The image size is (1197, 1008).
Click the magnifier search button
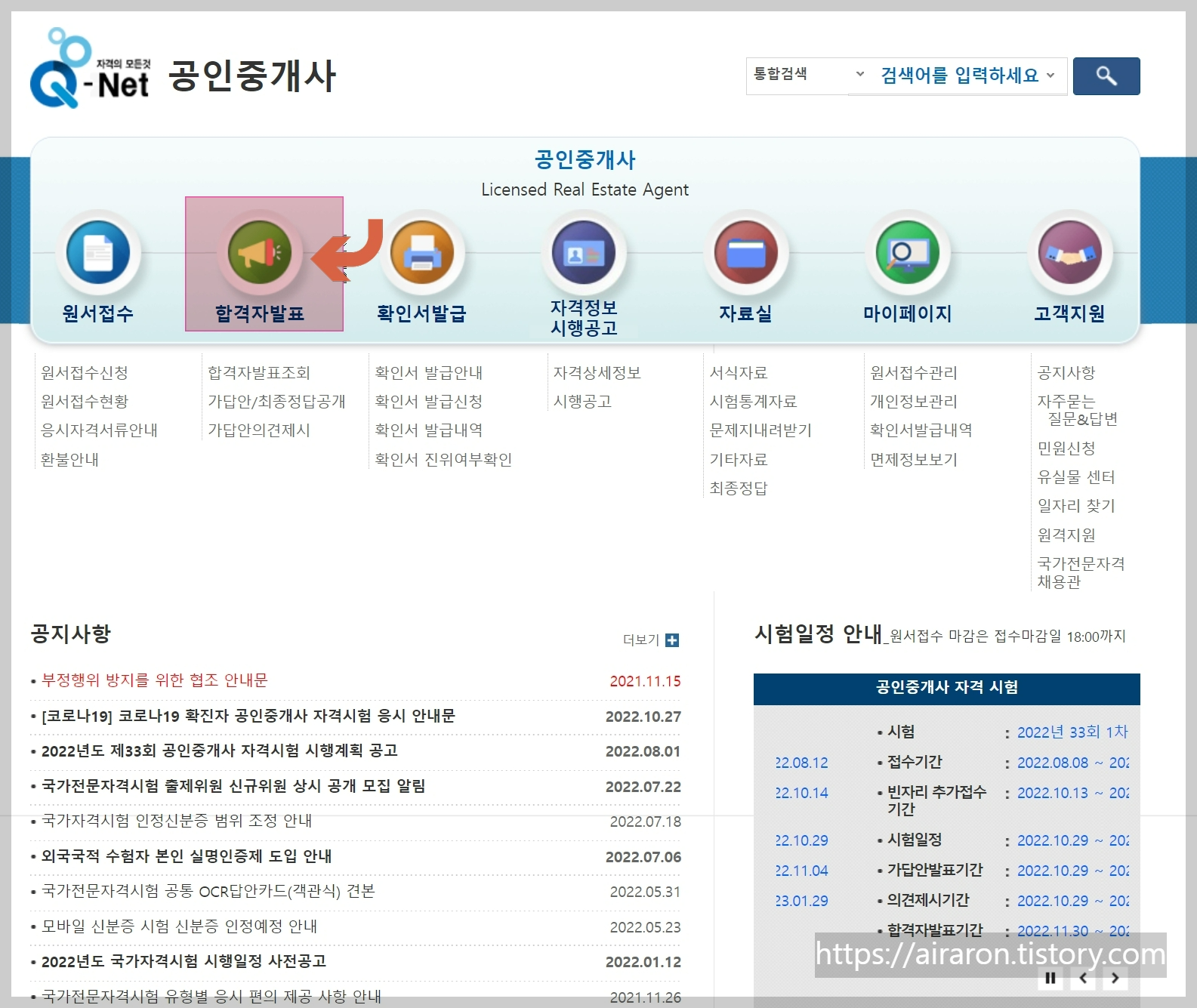(x=1106, y=76)
